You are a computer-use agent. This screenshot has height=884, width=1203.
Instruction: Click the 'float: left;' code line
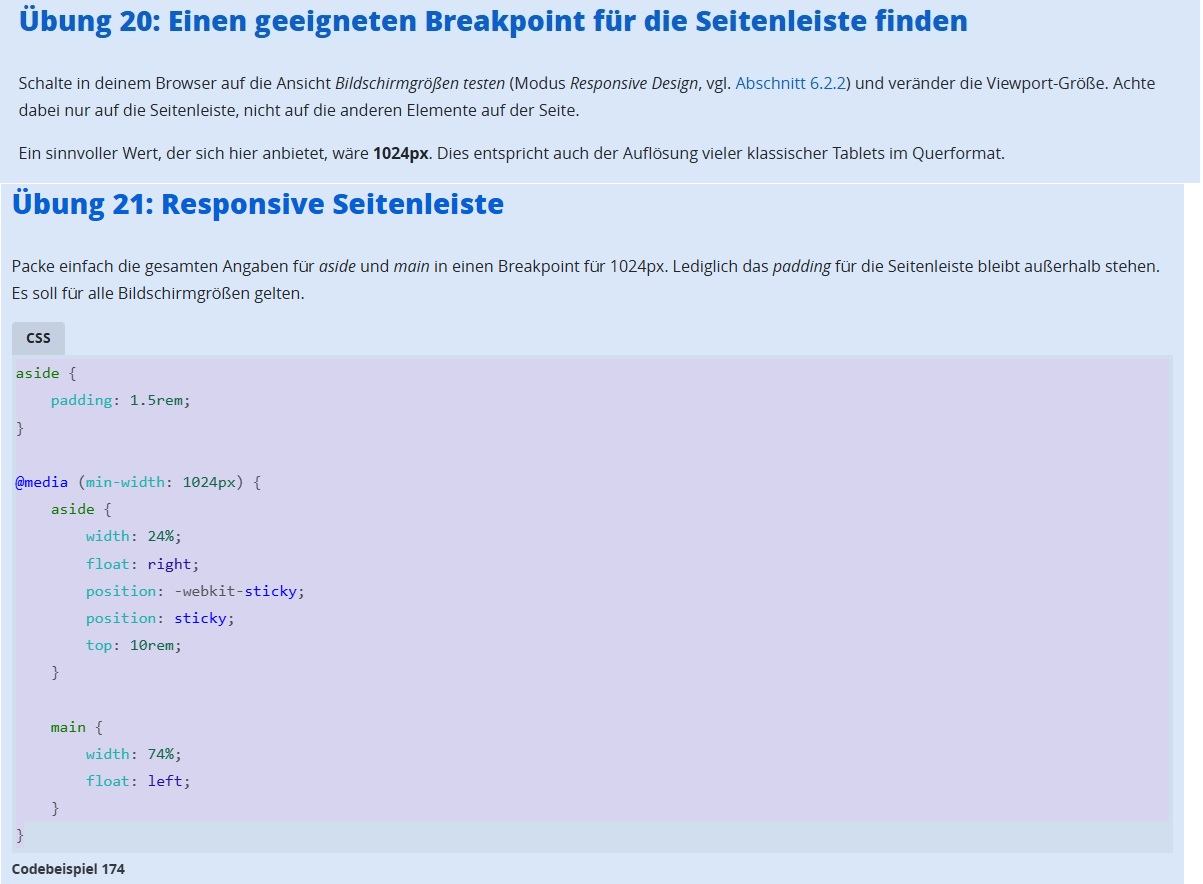pos(138,781)
